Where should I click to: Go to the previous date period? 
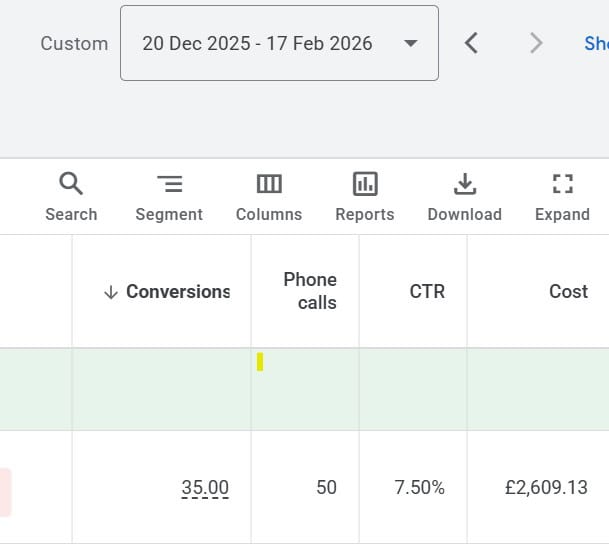pyautogui.click(x=472, y=43)
